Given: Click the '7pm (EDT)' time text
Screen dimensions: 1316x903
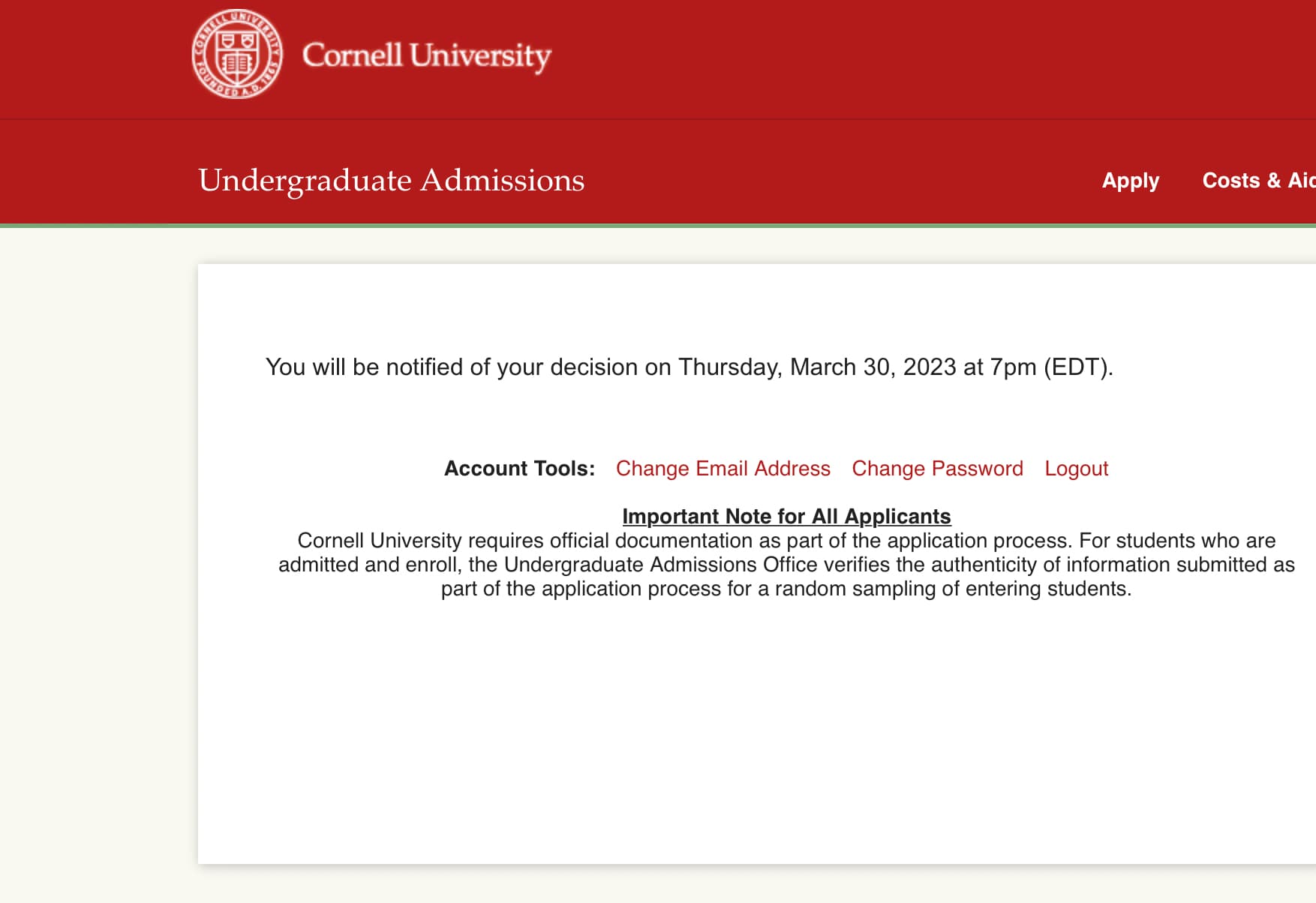Looking at the screenshot, I should [1050, 367].
